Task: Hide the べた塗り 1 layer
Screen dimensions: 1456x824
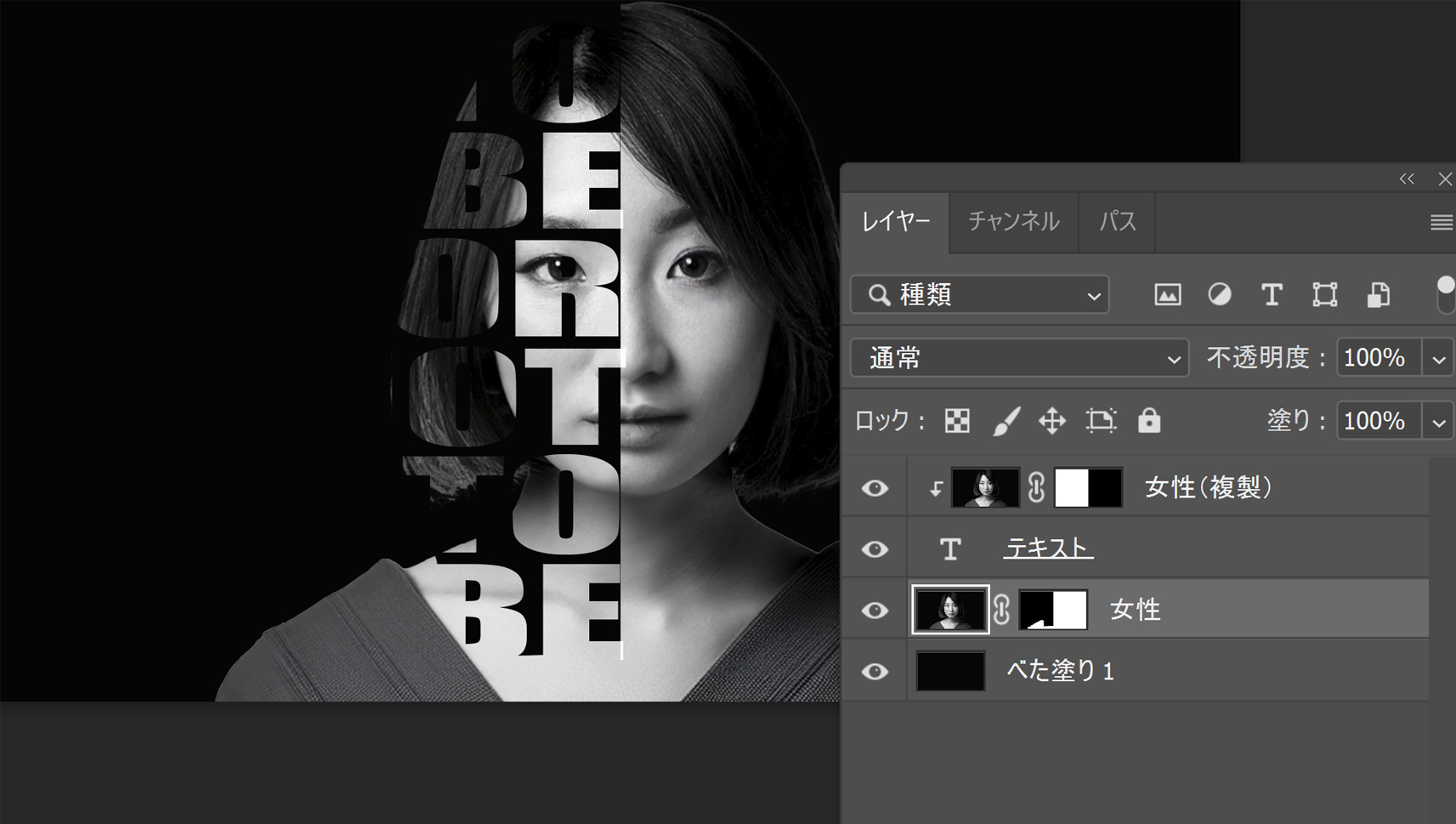Action: [875, 672]
